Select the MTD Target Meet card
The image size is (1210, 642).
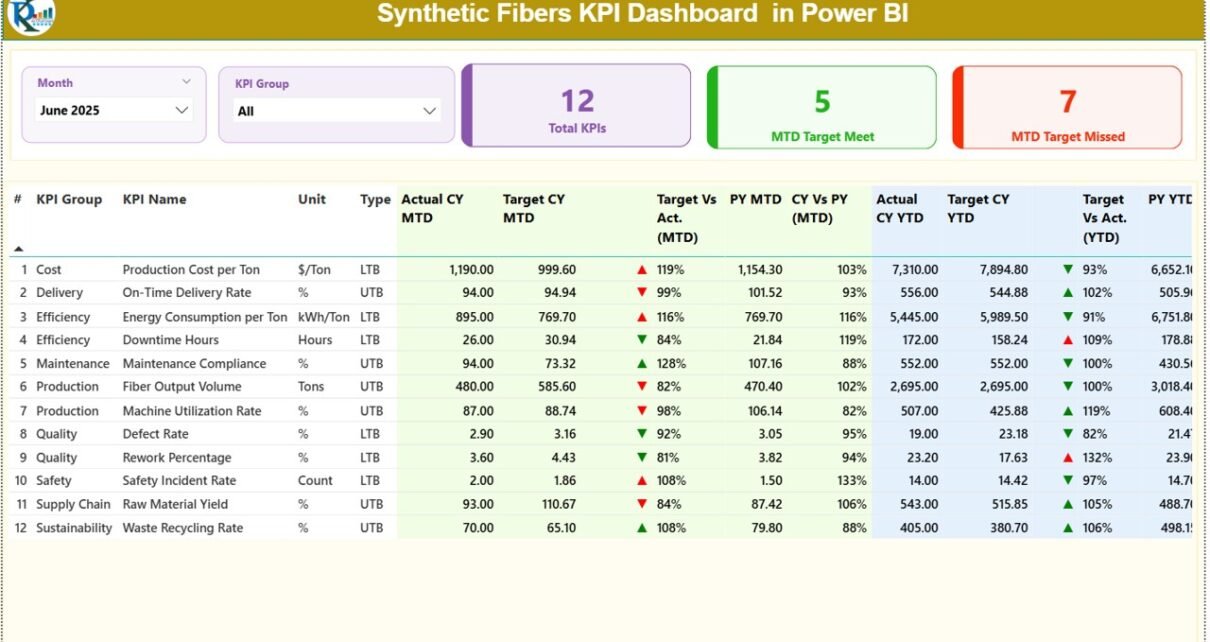(822, 107)
